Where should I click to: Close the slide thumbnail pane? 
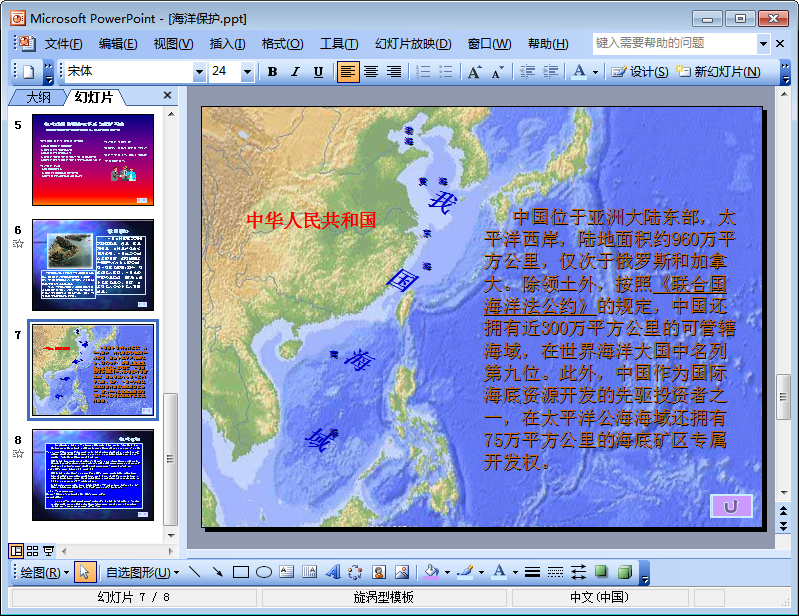(x=168, y=95)
